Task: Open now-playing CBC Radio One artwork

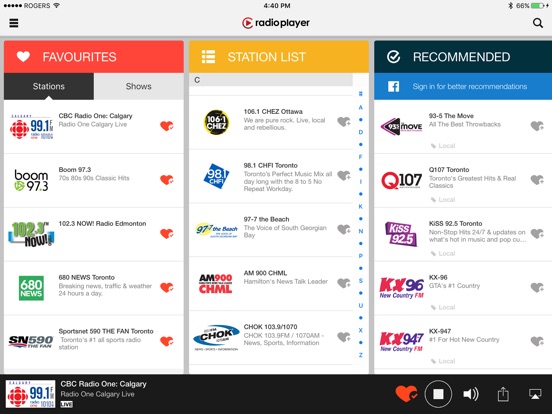Action: point(31,394)
